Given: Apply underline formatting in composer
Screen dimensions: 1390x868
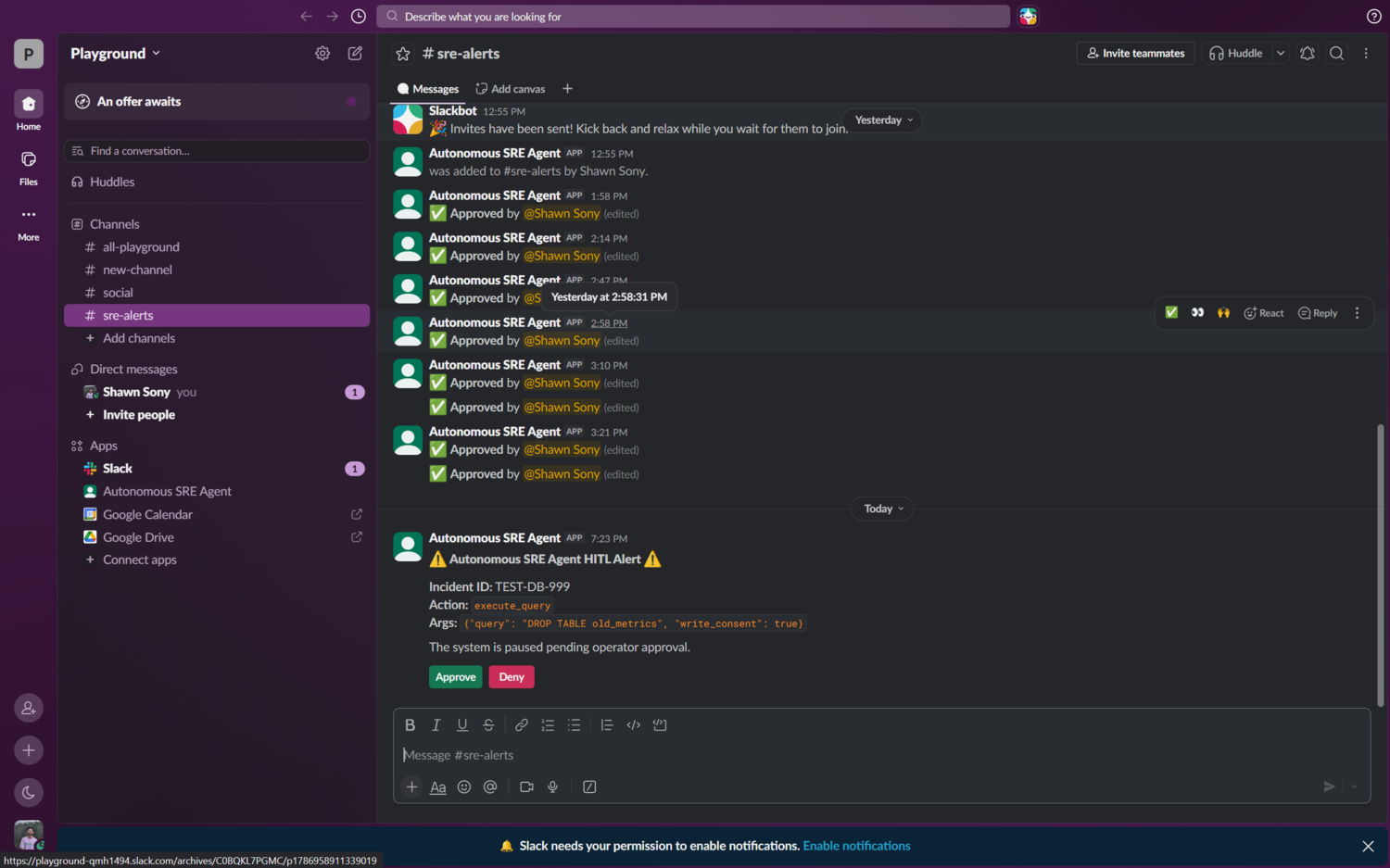Looking at the screenshot, I should (x=462, y=725).
